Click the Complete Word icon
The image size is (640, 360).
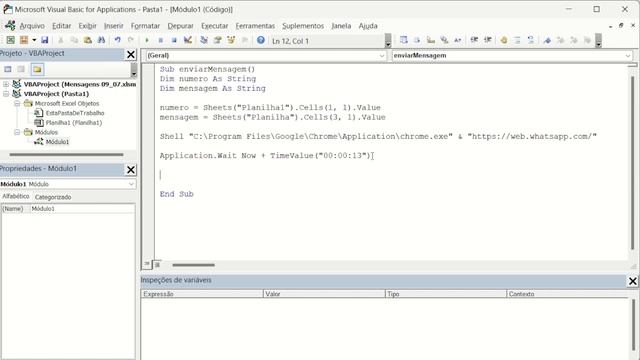458,40
